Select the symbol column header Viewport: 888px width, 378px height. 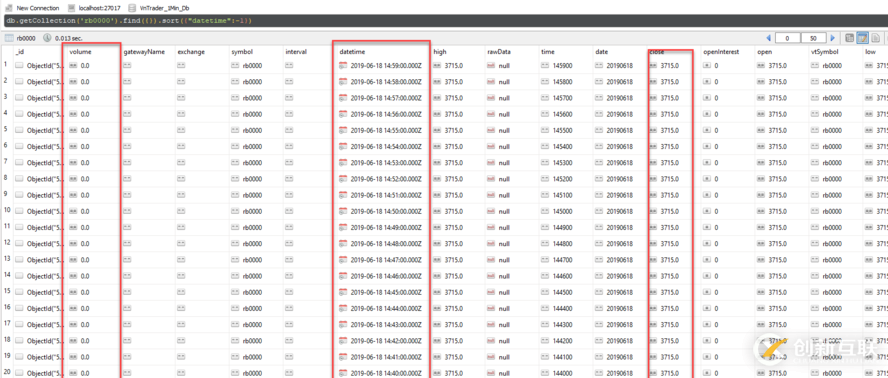coord(242,52)
